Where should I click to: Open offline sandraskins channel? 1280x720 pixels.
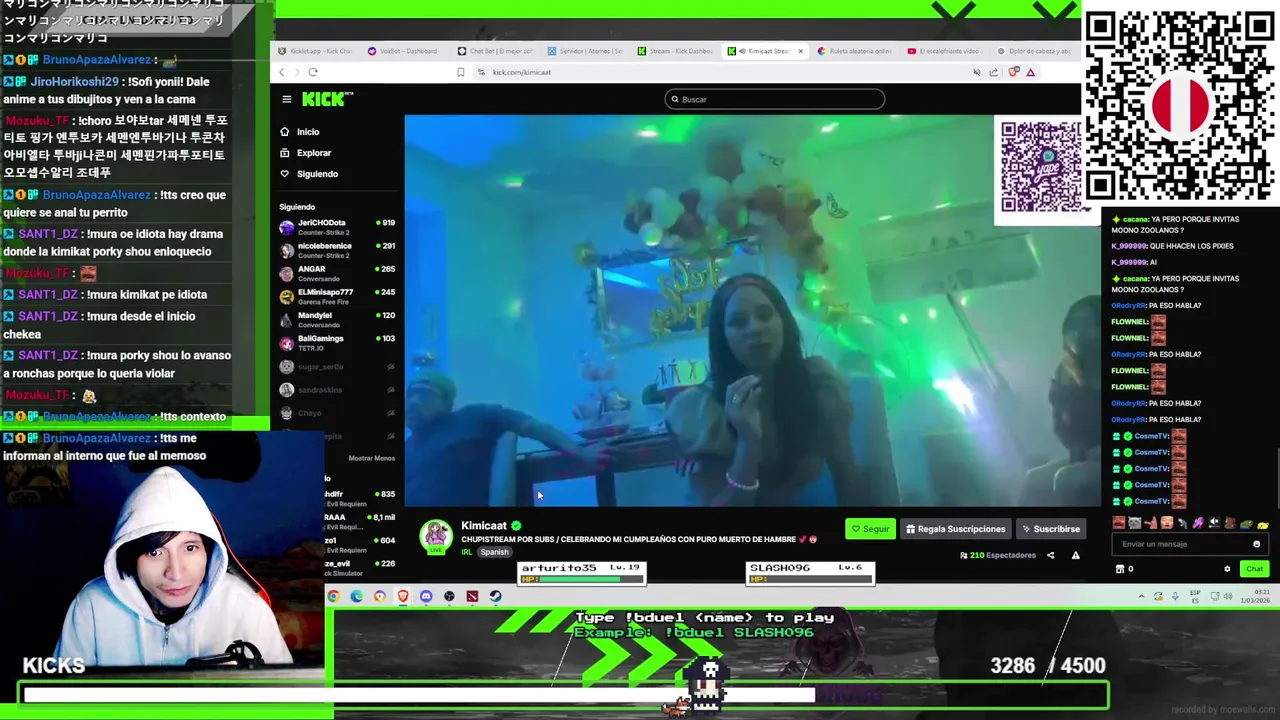[337, 390]
